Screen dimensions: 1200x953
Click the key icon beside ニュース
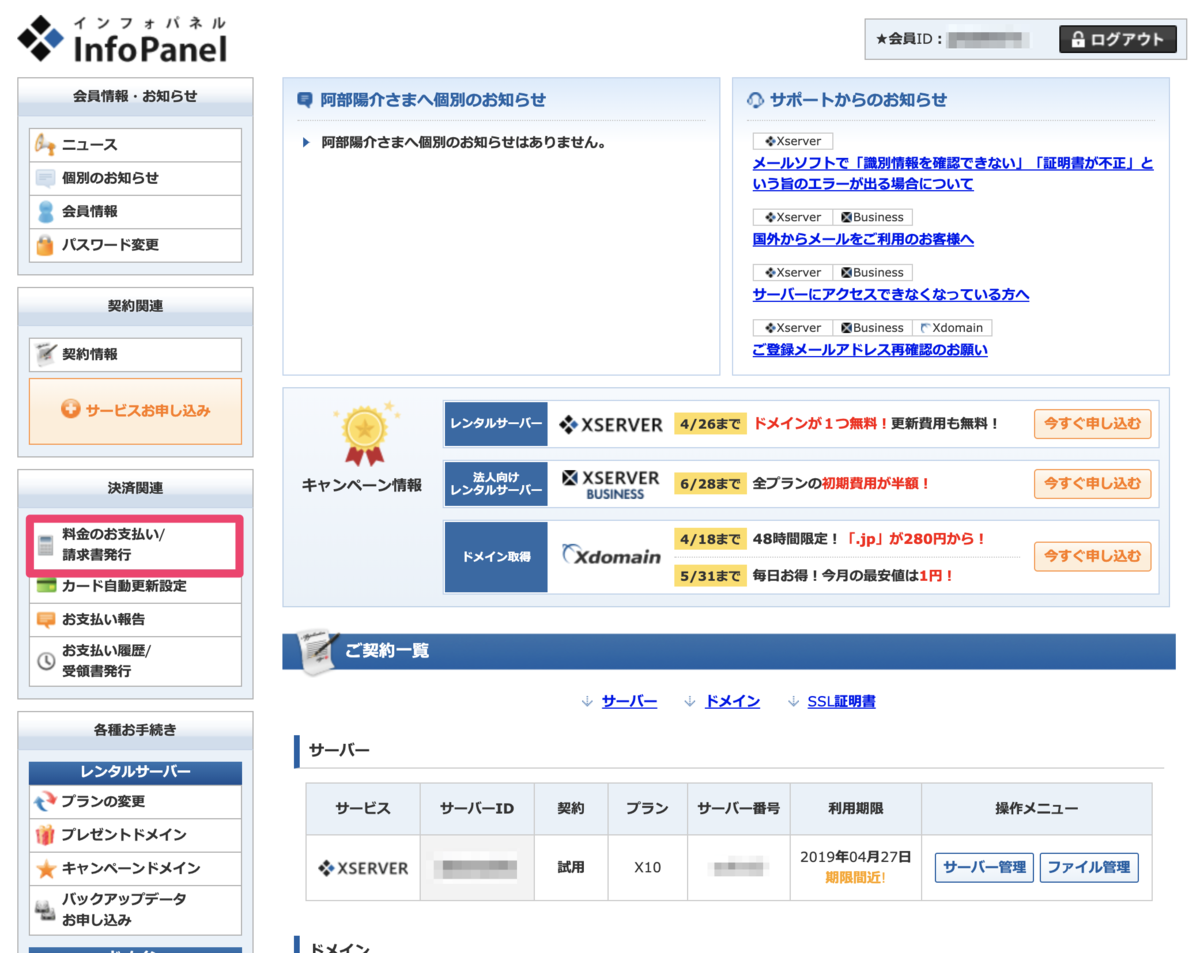(45, 145)
